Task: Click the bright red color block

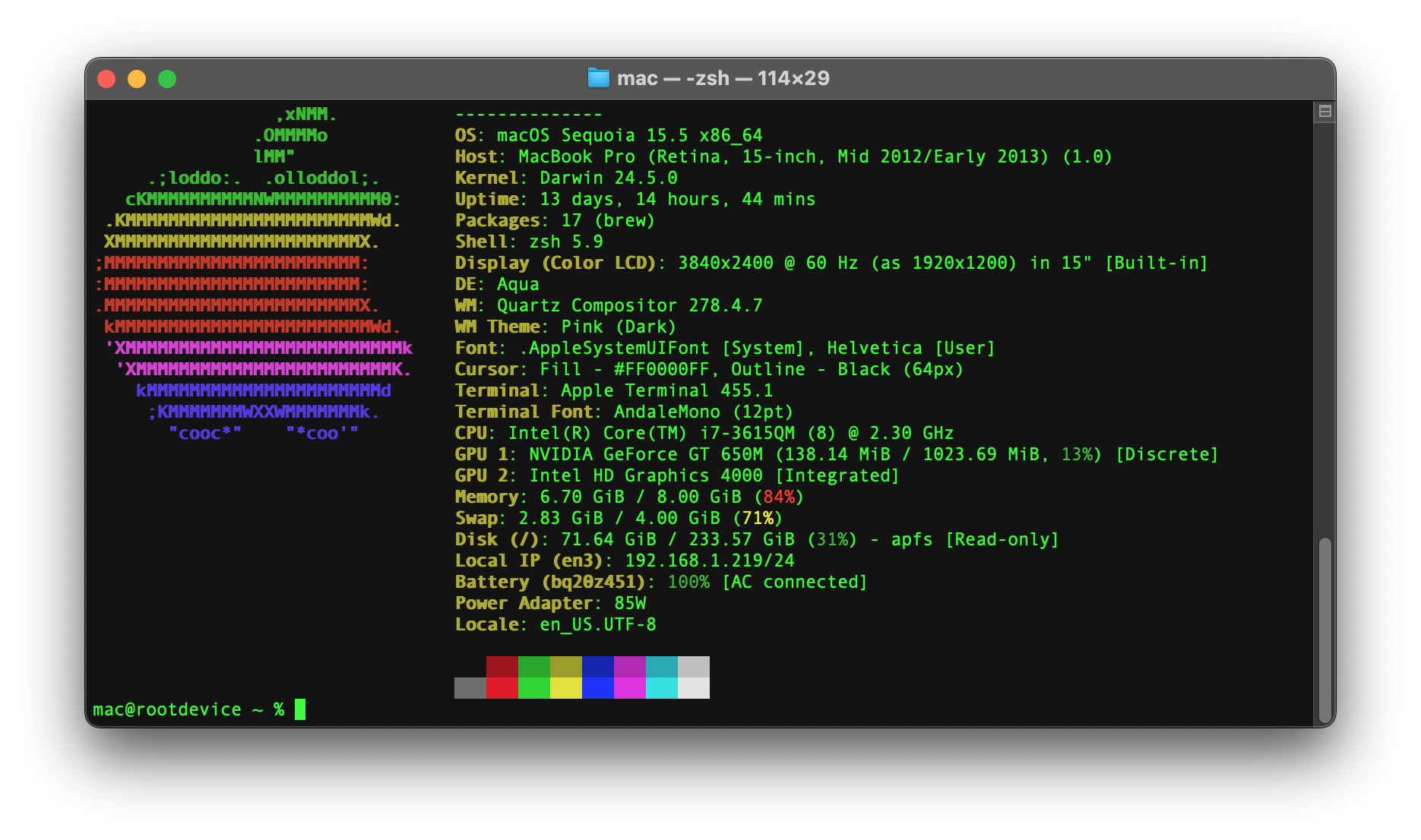Action: (502, 688)
